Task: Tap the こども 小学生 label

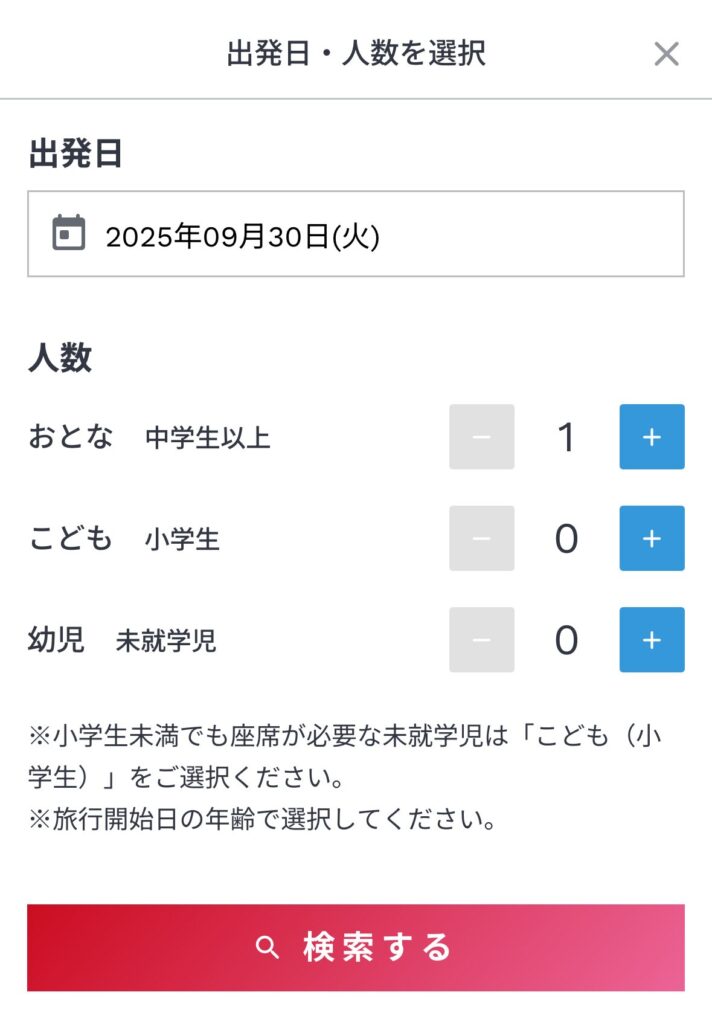Action: [123, 539]
